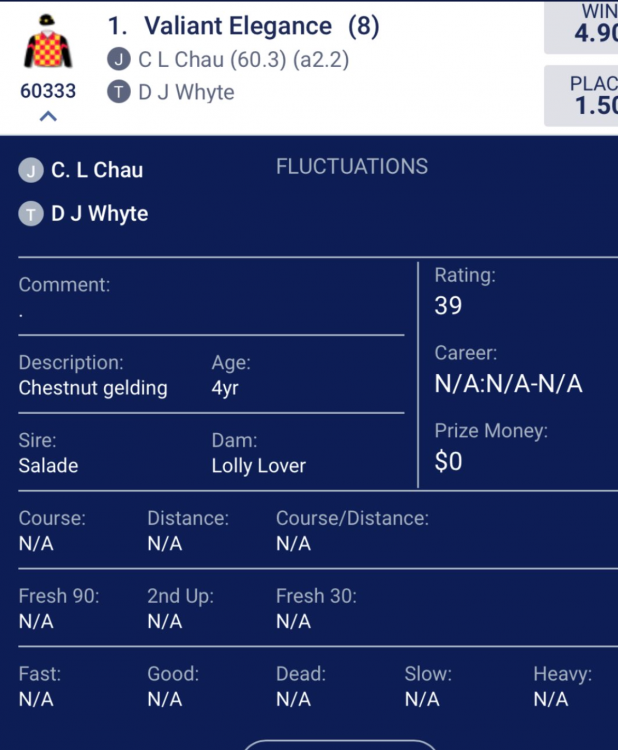Select the PLACE 1.50 odds button
Viewport: 618px width, 750px height.
point(581,96)
